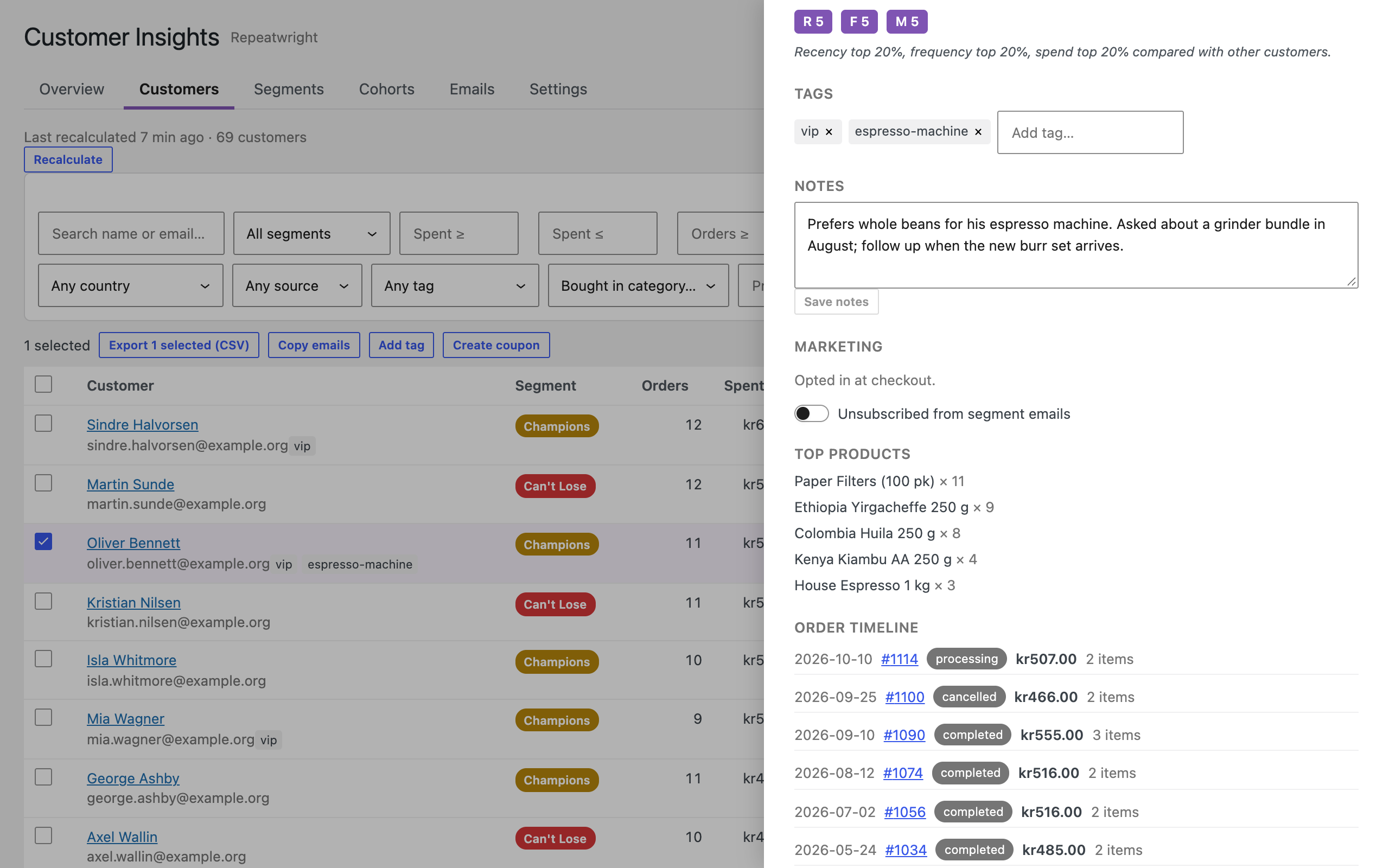
Task: Open the Emails tab
Action: coord(472,89)
